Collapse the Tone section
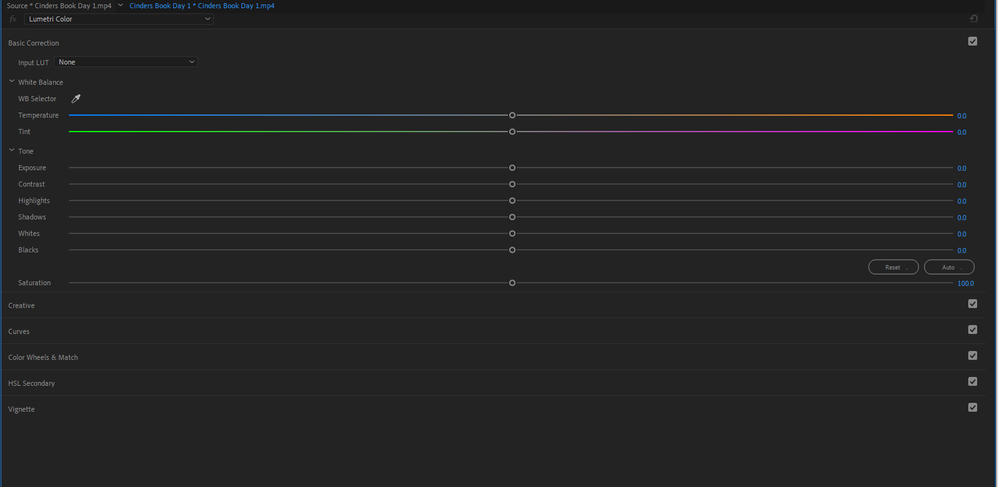The height and width of the screenshot is (487, 998). (12, 151)
